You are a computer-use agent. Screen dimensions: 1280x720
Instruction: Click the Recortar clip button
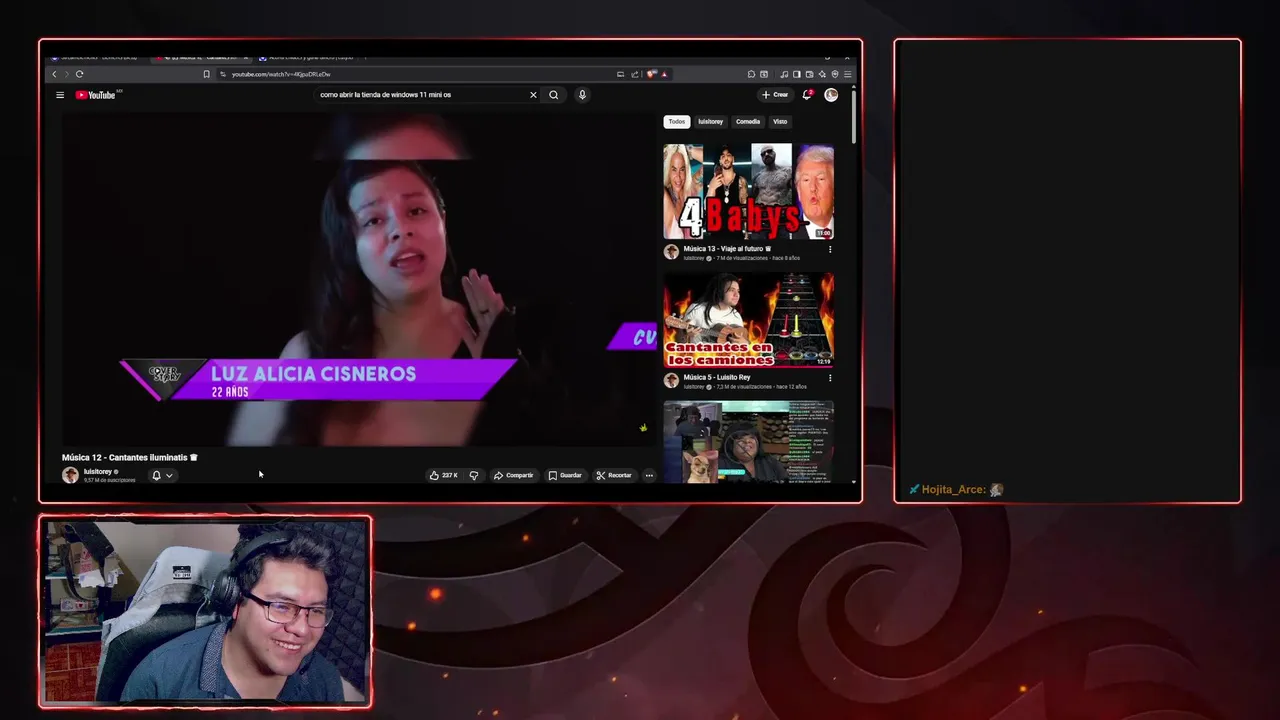pyautogui.click(x=614, y=475)
